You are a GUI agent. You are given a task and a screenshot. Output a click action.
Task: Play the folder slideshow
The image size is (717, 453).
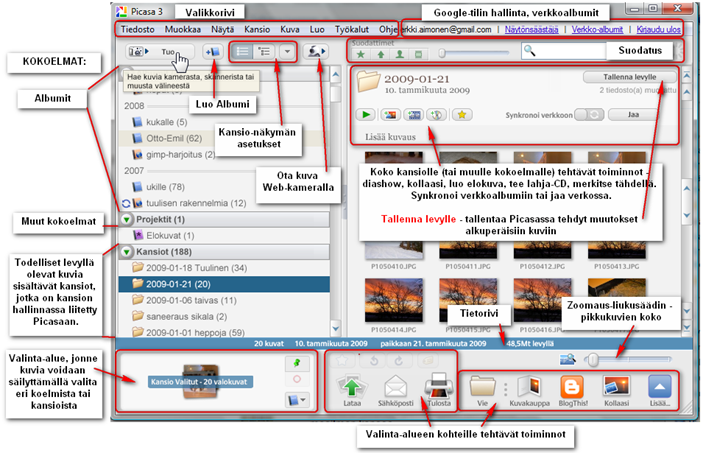click(x=366, y=115)
